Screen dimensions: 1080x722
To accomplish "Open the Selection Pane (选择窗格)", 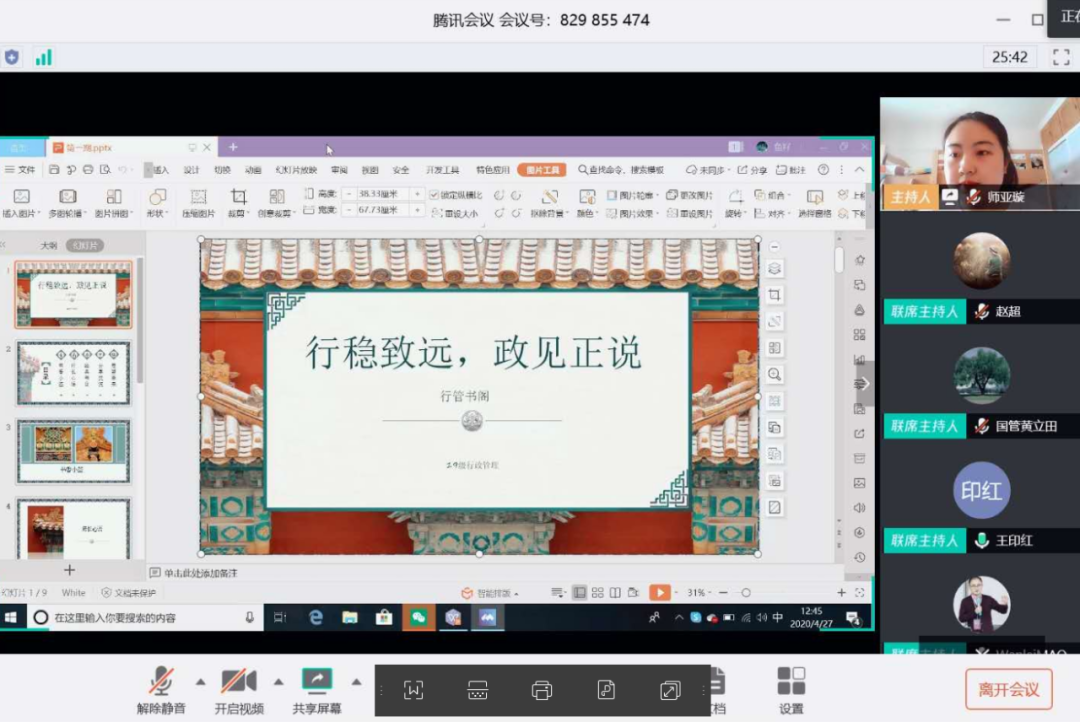I will coord(814,203).
